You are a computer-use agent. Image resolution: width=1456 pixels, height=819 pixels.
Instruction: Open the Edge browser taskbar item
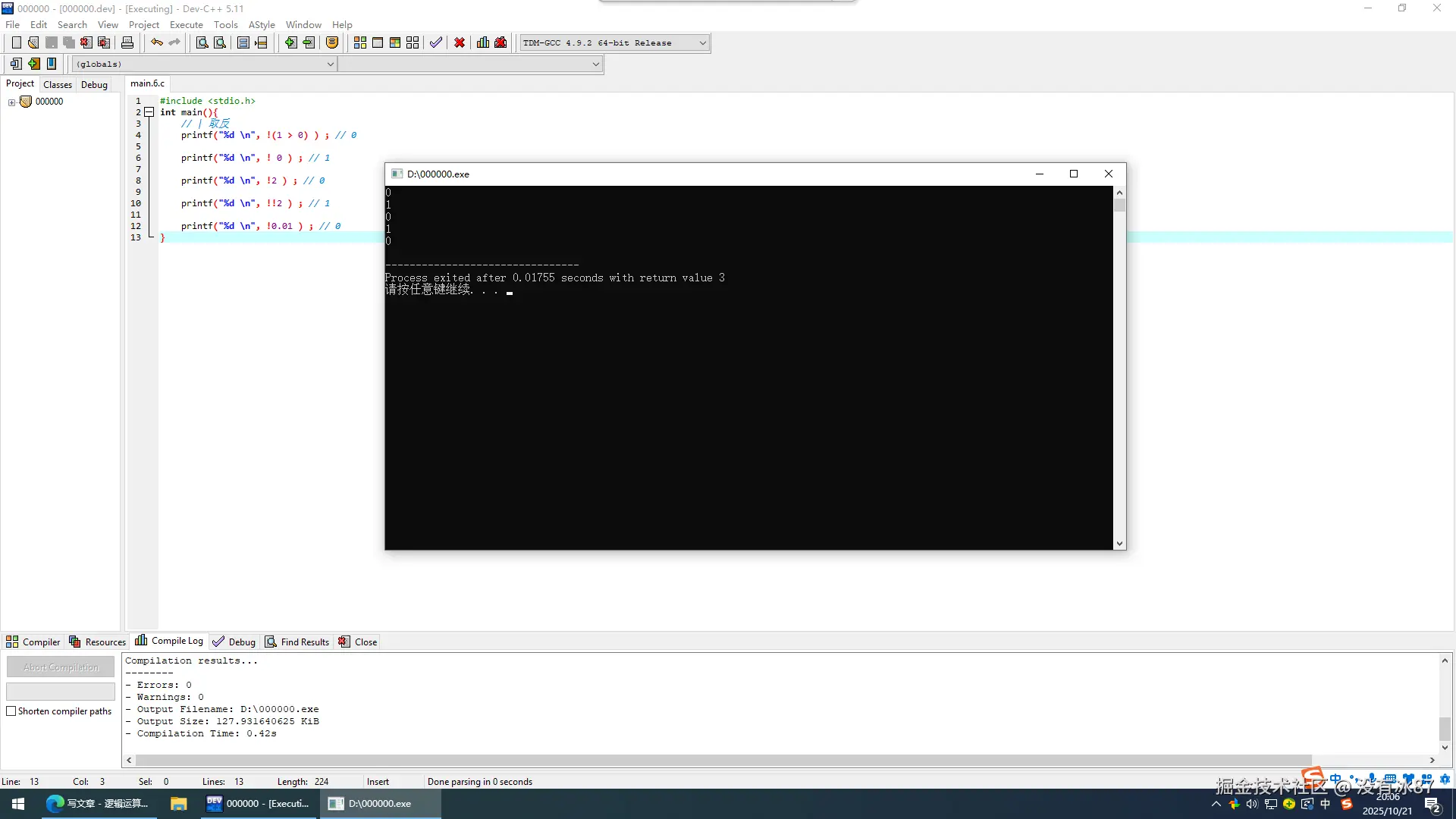[x=97, y=804]
